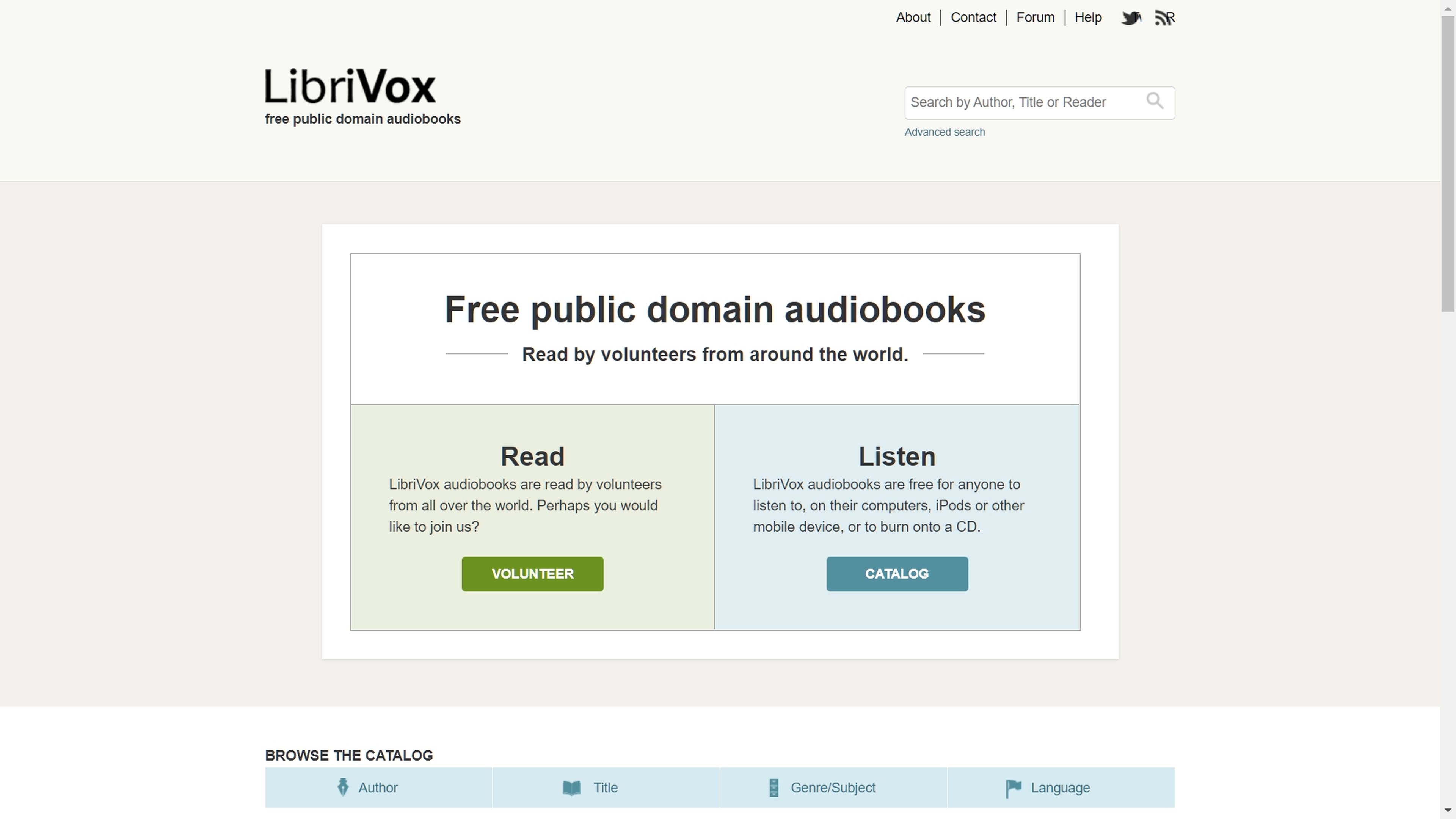Open the Help page
The width and height of the screenshot is (1456, 819).
tap(1088, 17)
